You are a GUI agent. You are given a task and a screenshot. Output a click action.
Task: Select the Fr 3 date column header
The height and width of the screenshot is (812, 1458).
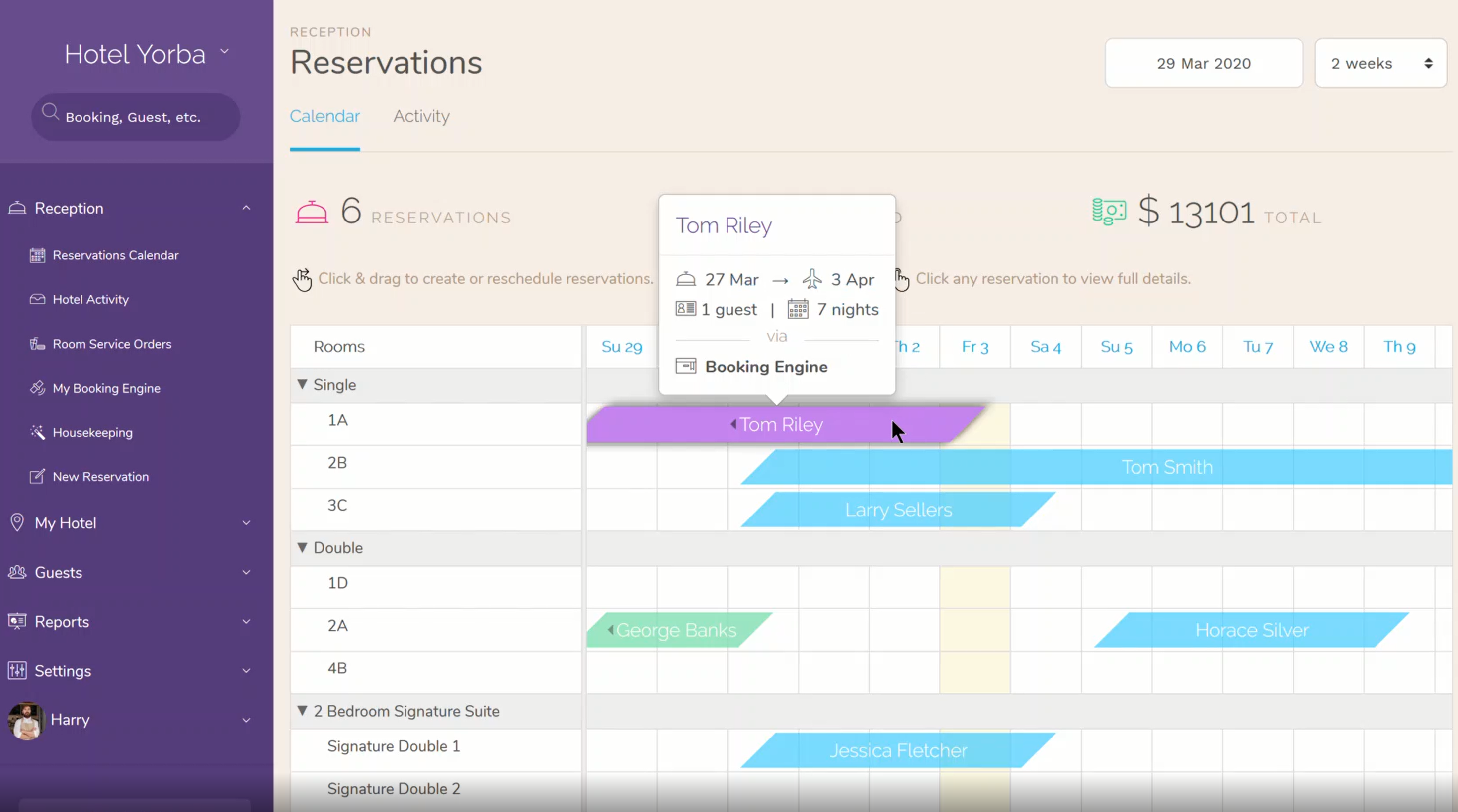[974, 346]
